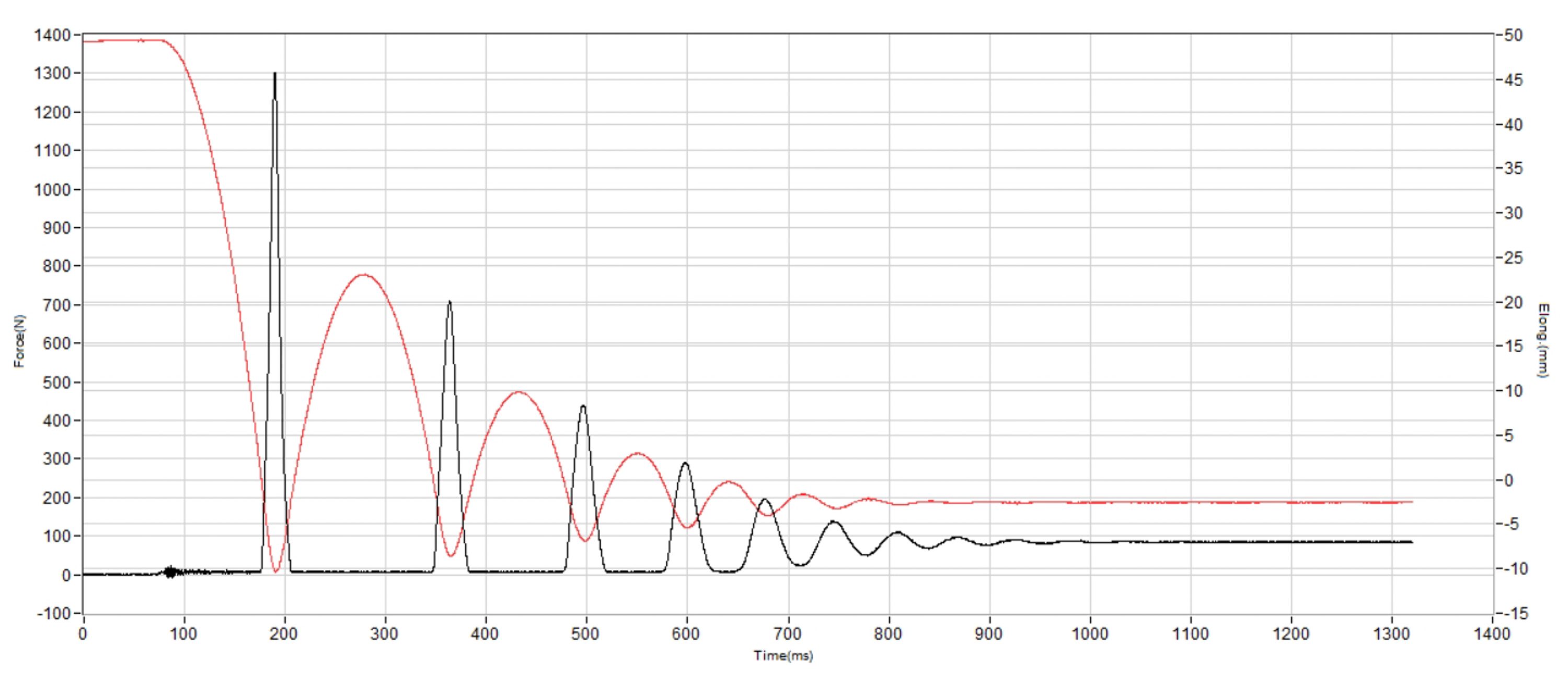Click the Elong.(mm) axis title
The image size is (1568, 679).
point(1542,340)
